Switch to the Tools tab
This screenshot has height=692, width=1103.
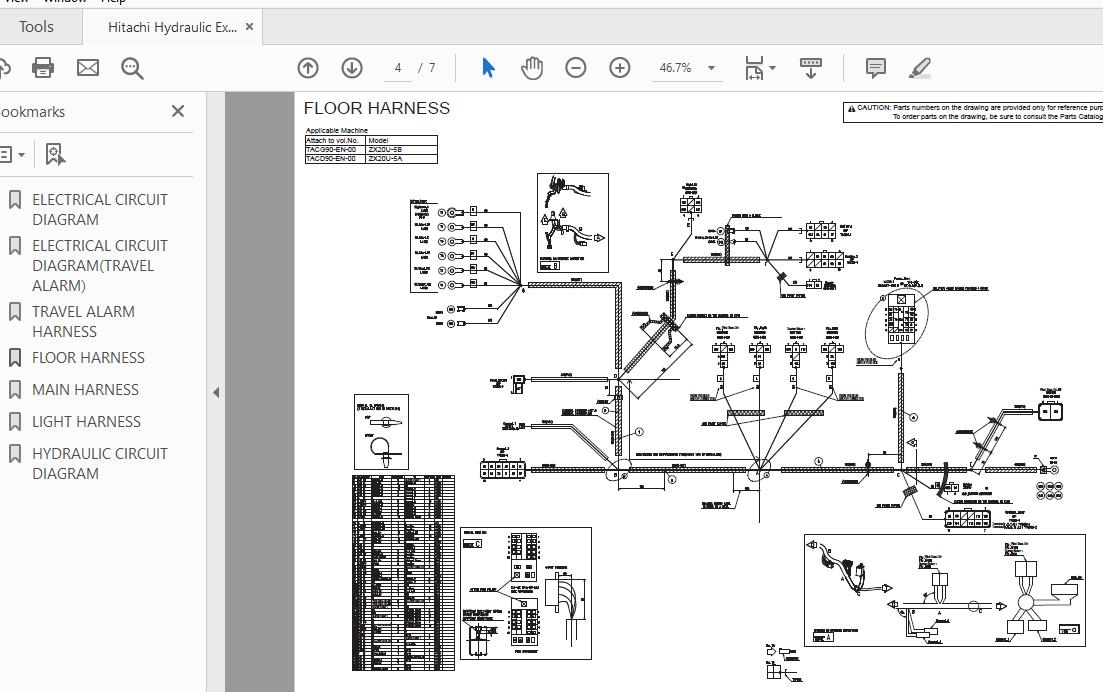[x=36, y=27]
